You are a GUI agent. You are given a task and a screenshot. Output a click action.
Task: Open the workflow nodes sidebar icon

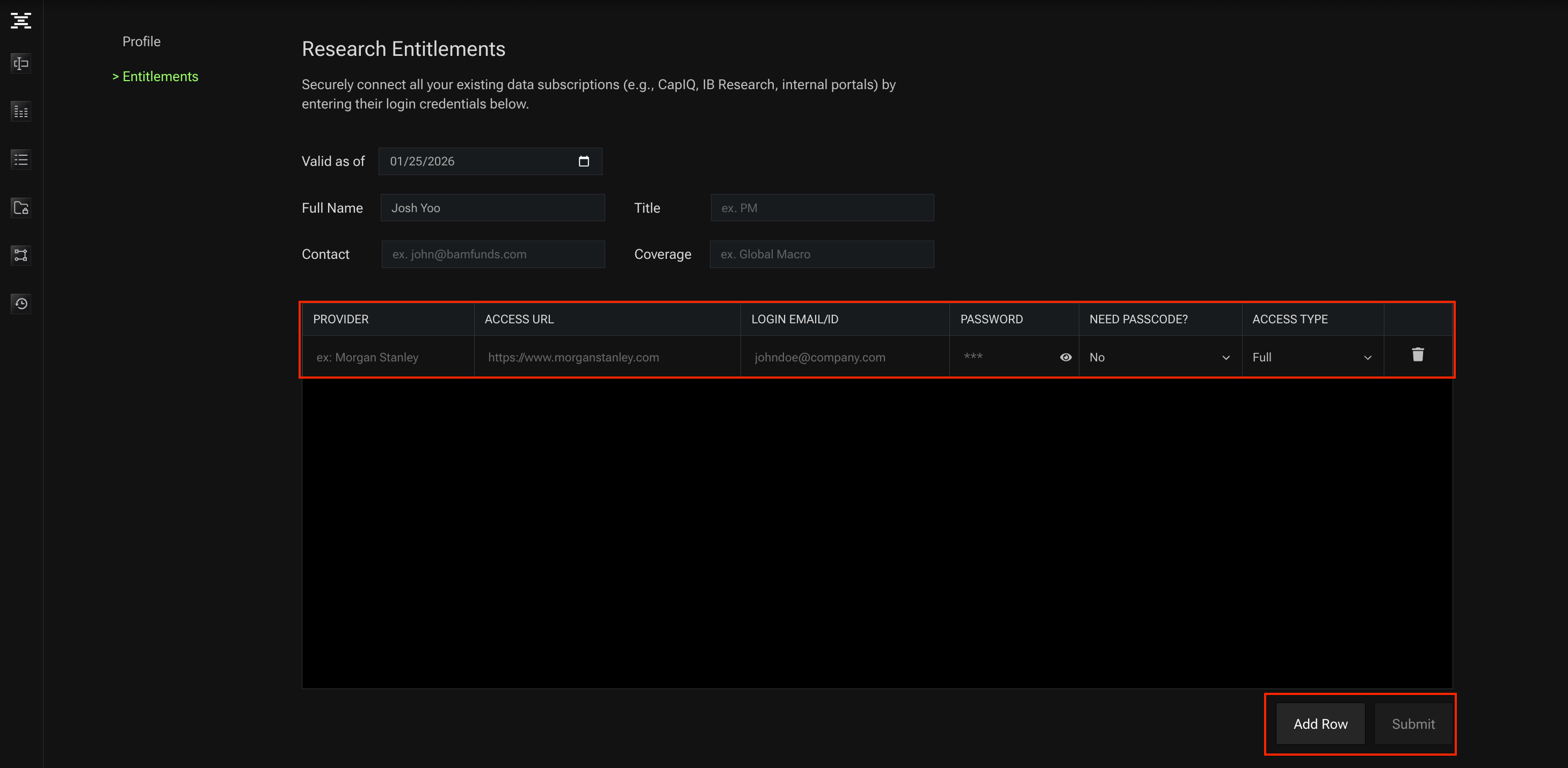21,255
